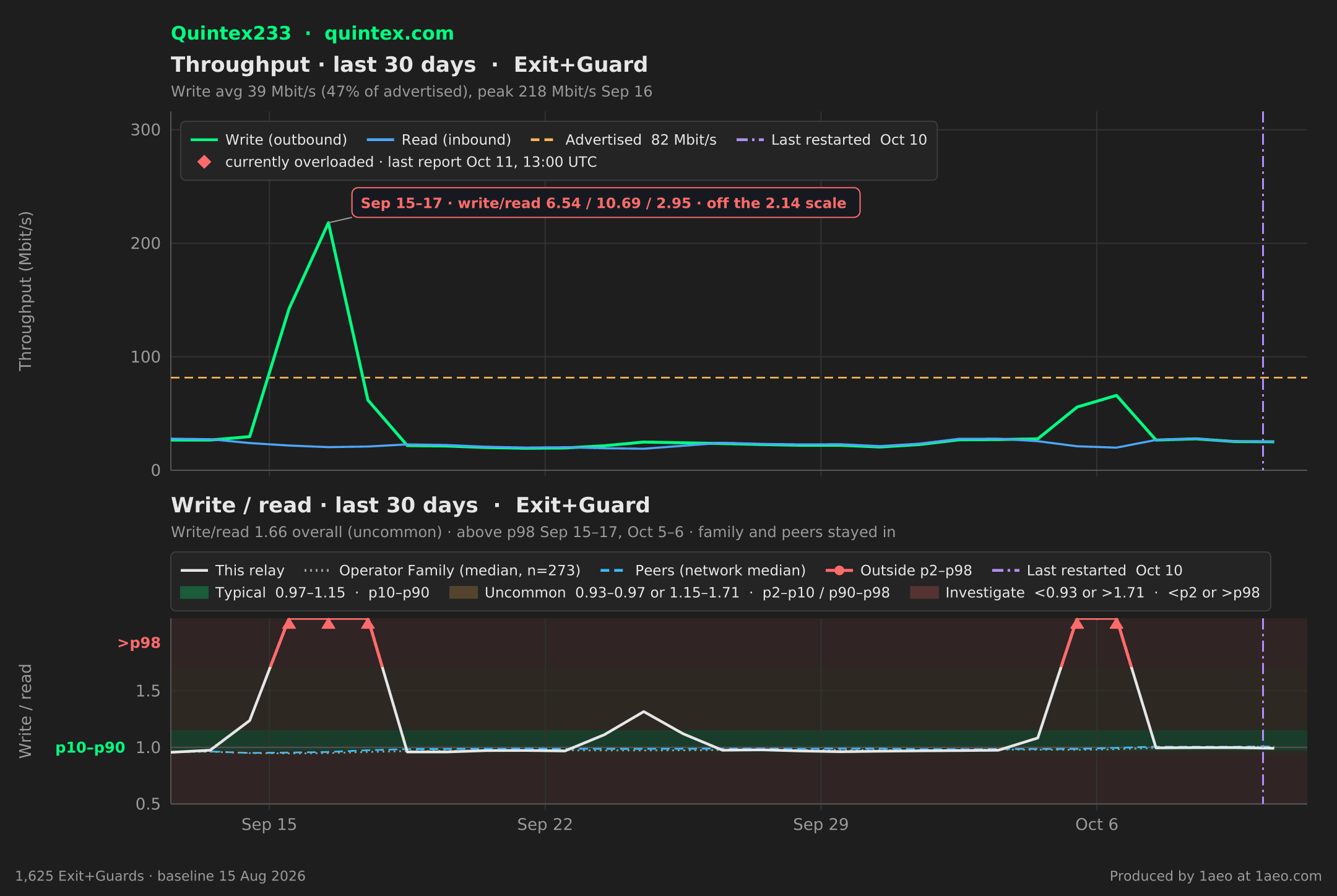Click the p10-p90 axis label

click(x=90, y=747)
